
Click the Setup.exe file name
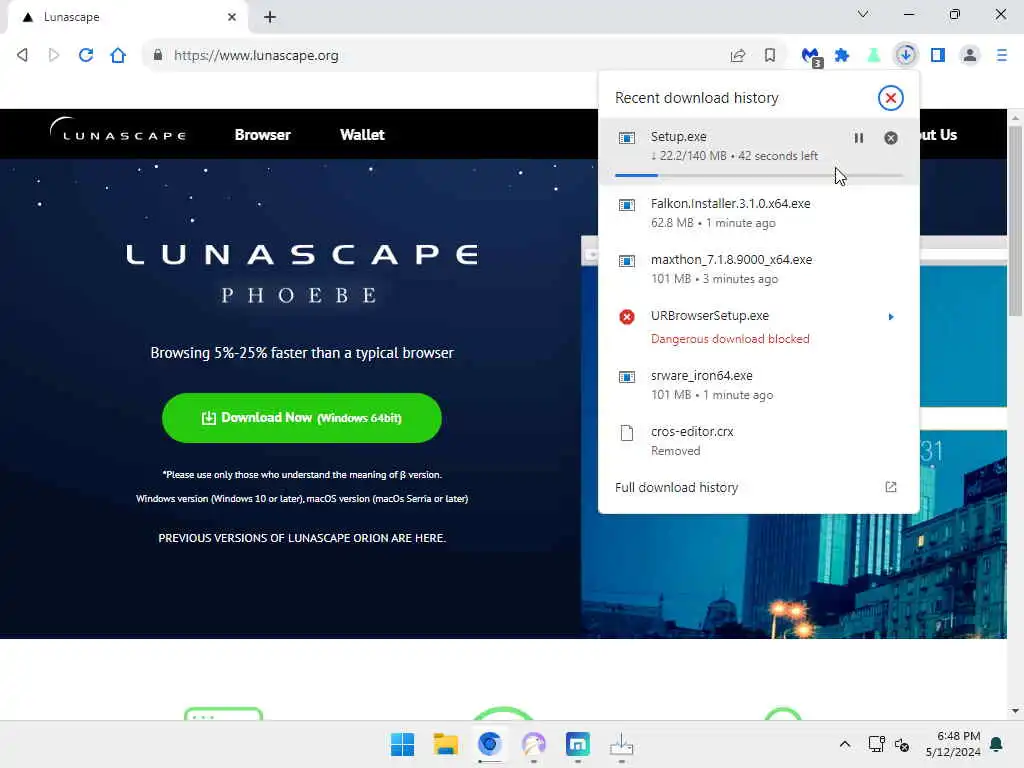click(679, 136)
